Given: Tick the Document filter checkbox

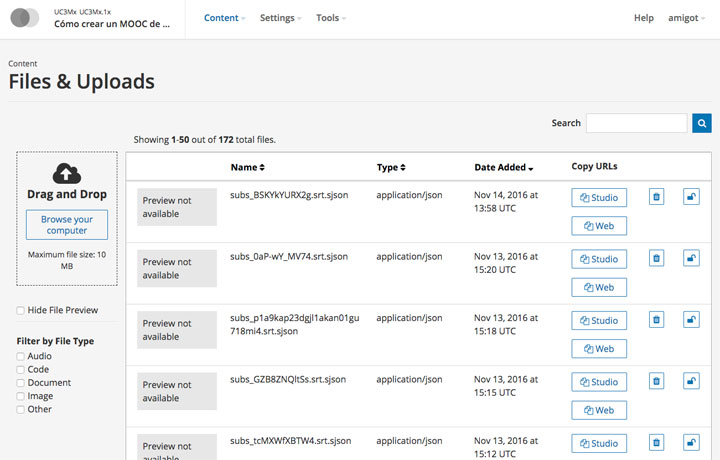Looking at the screenshot, I should click(21, 383).
